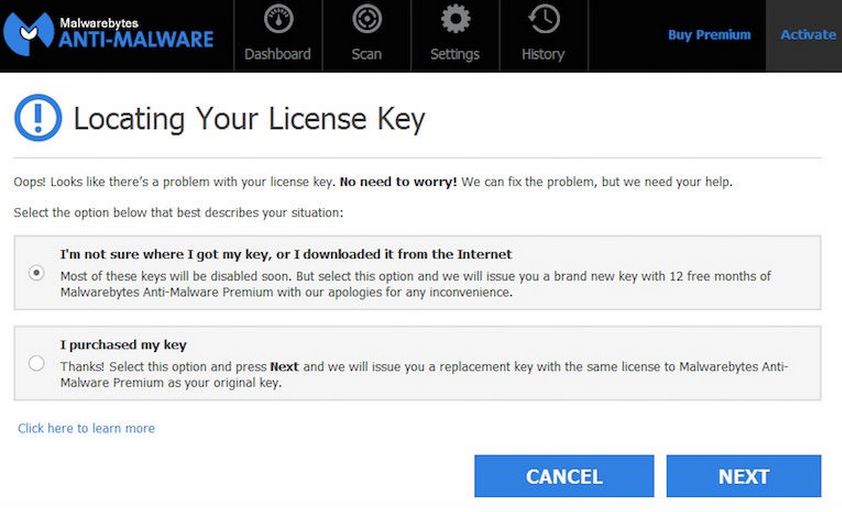842x512 pixels.
Task: Click the Dashboard gauge icon
Action: [278, 19]
